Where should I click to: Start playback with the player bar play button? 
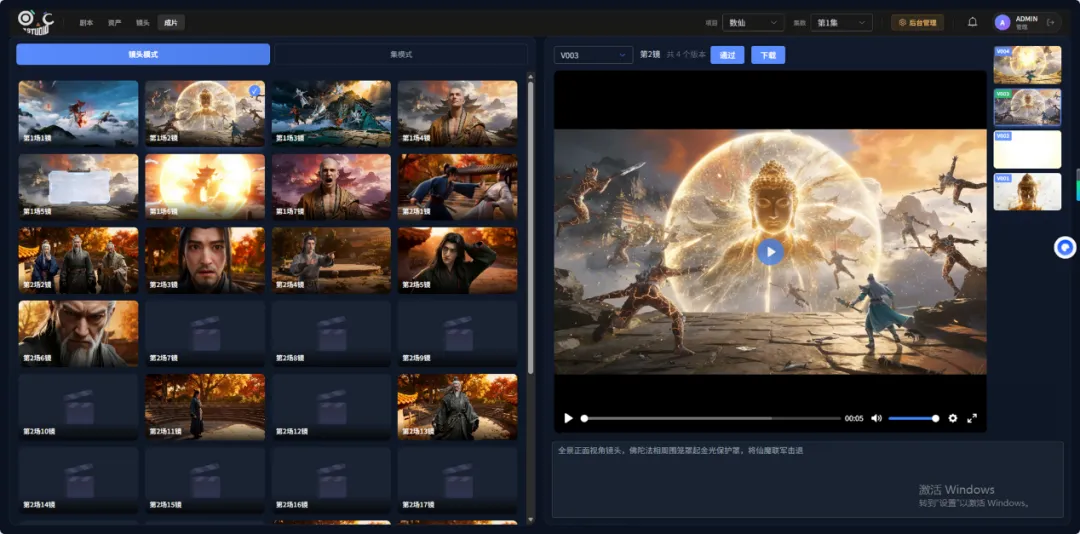(568, 418)
